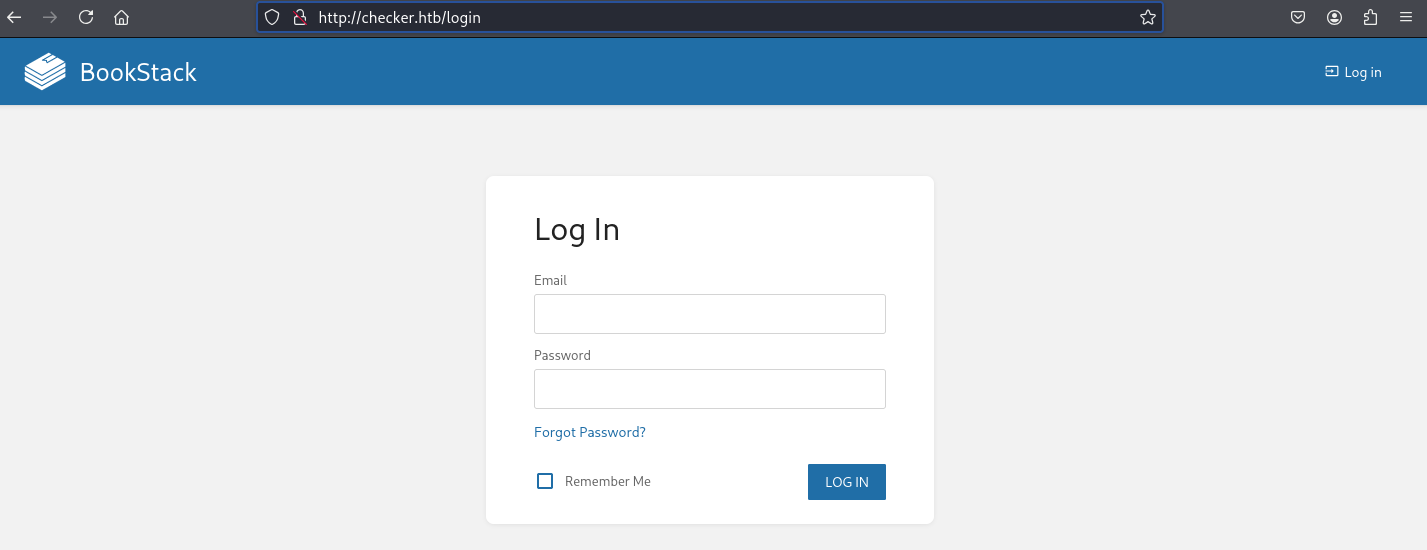
Task: Bookmark this page with the star icon
Action: pos(1147,17)
